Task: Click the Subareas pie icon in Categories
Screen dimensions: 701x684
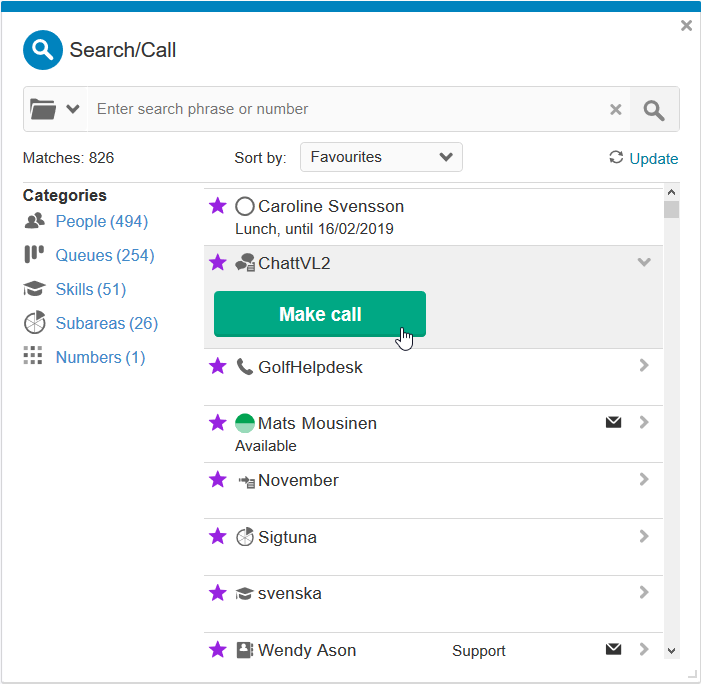Action: (x=34, y=323)
